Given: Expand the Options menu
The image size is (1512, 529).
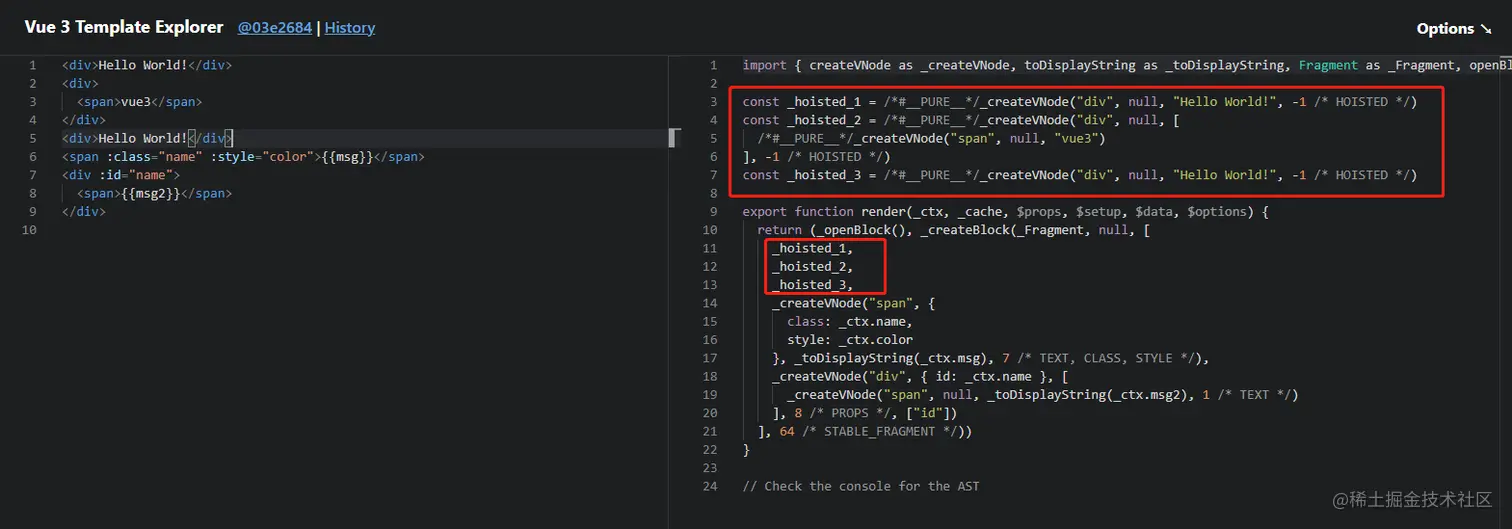Looking at the screenshot, I should [x=1453, y=29].
